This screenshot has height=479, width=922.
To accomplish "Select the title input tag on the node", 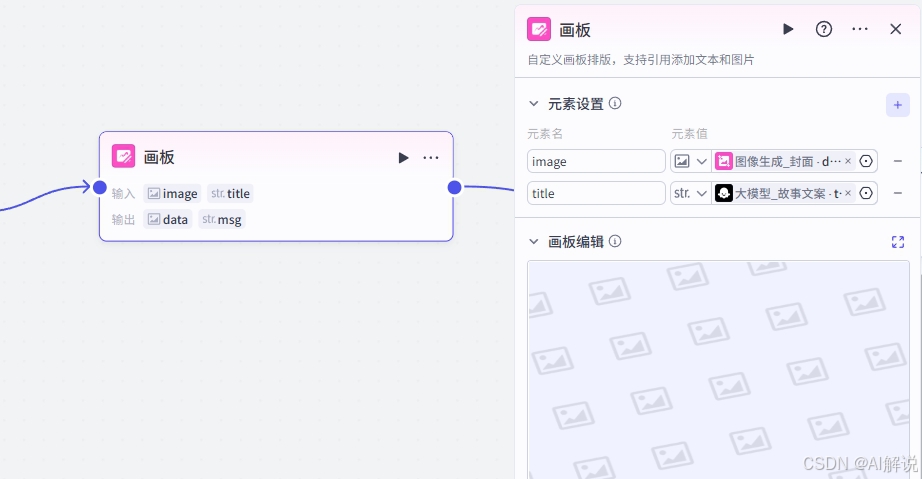I will 230,193.
